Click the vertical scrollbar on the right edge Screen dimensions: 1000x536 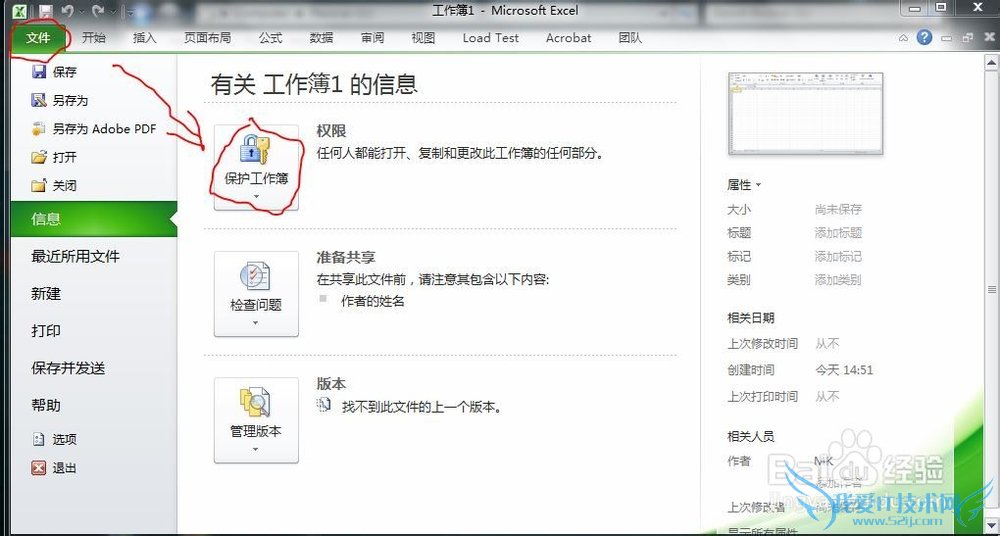click(991, 288)
